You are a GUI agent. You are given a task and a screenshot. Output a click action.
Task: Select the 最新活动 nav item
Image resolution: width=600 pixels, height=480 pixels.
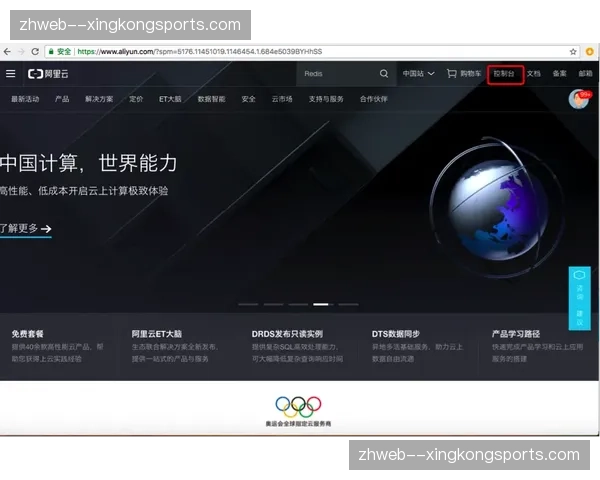click(25, 99)
